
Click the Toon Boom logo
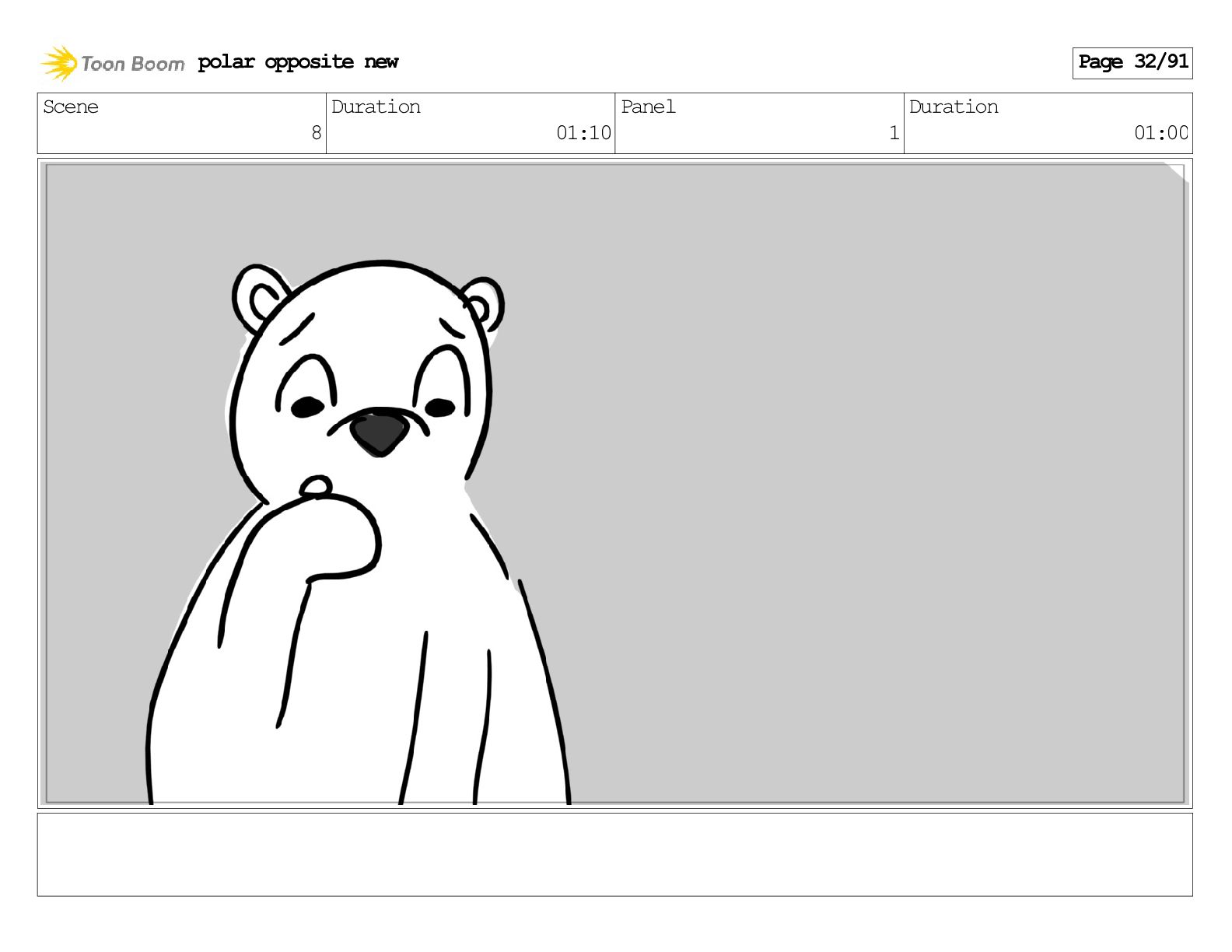point(112,63)
